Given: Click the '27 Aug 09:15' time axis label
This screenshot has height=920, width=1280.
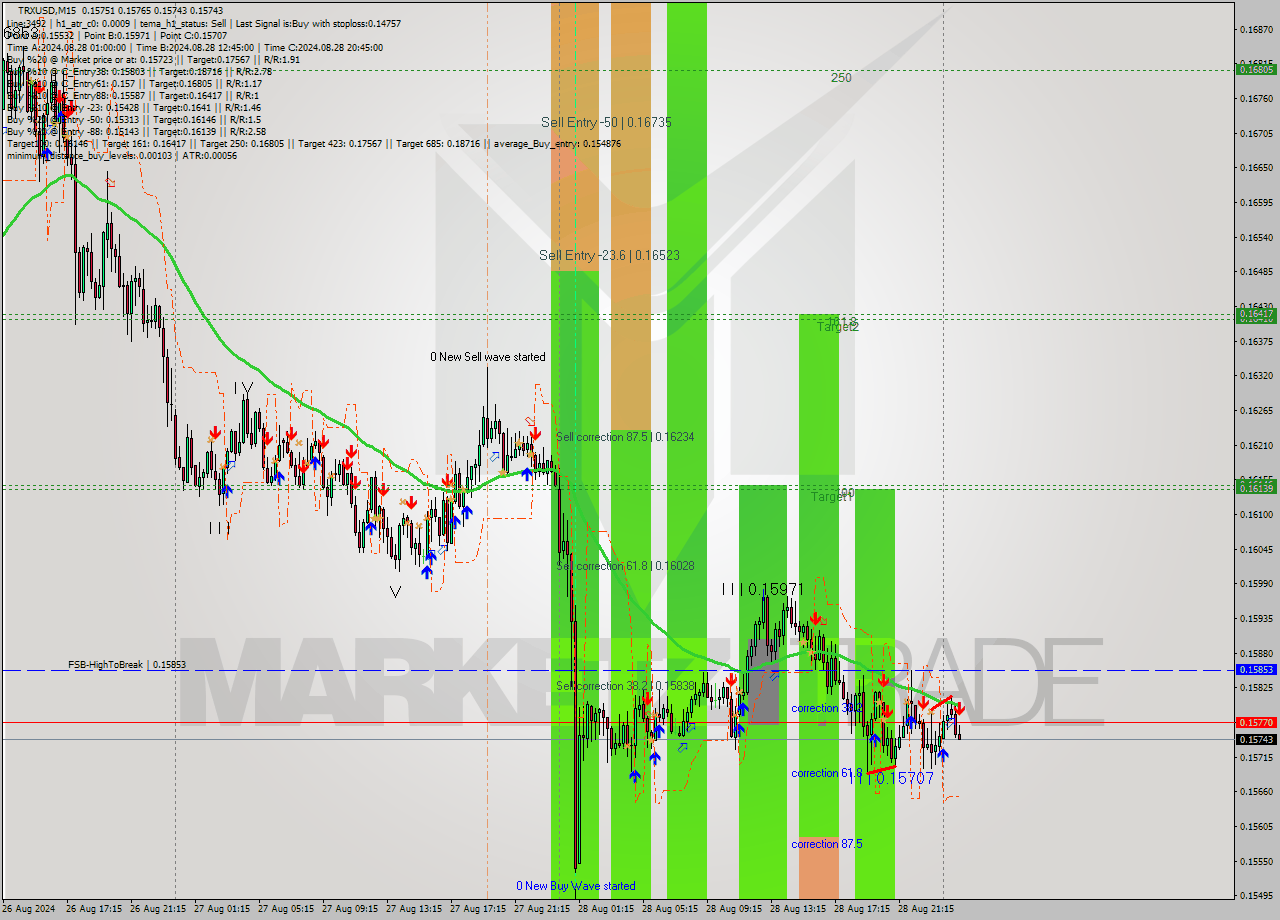Looking at the screenshot, I should pyautogui.click(x=350, y=909).
